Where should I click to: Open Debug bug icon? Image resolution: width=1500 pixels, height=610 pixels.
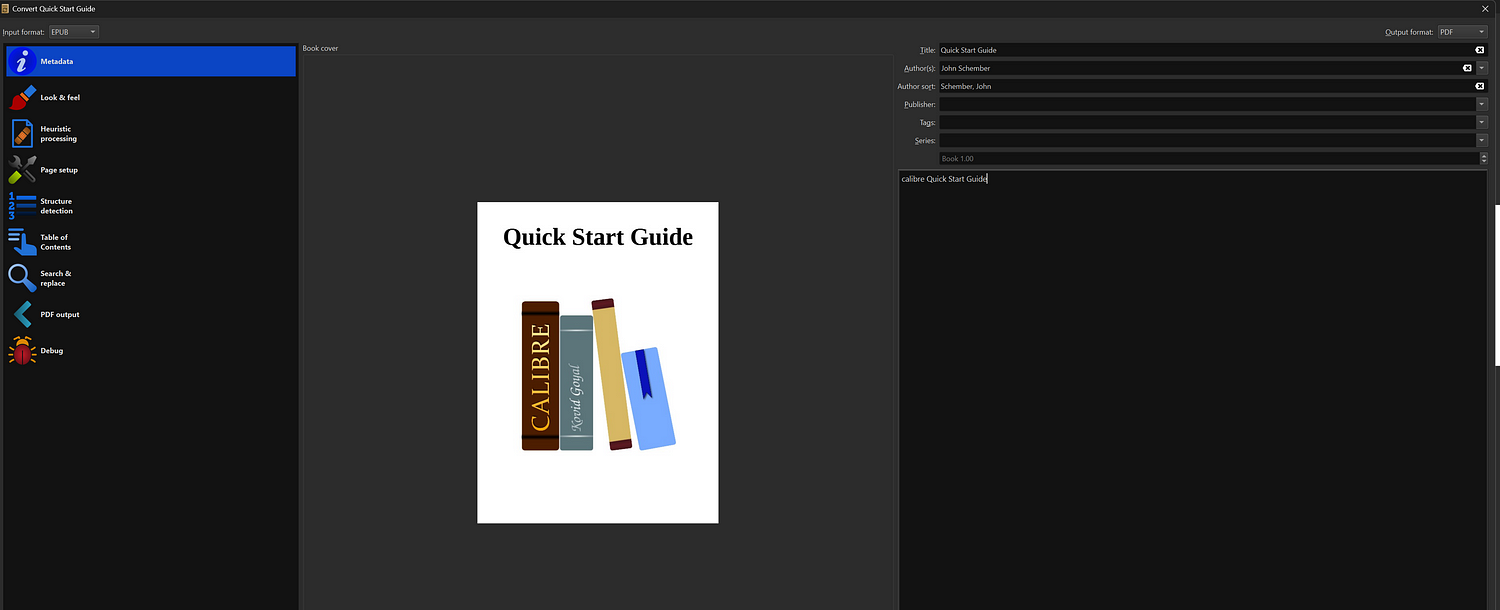22,351
